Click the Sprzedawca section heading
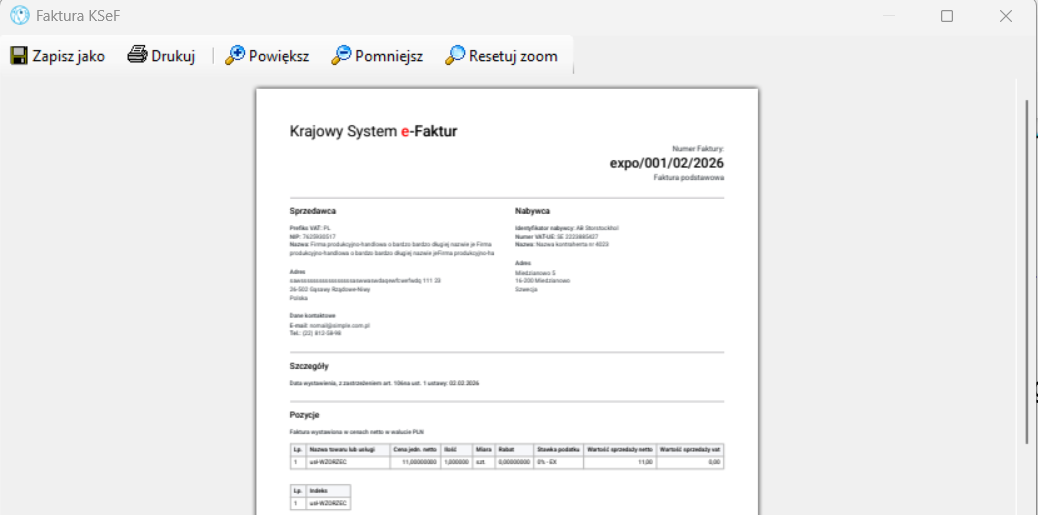Screen dimensions: 1038x515 pyautogui.click(x=312, y=211)
